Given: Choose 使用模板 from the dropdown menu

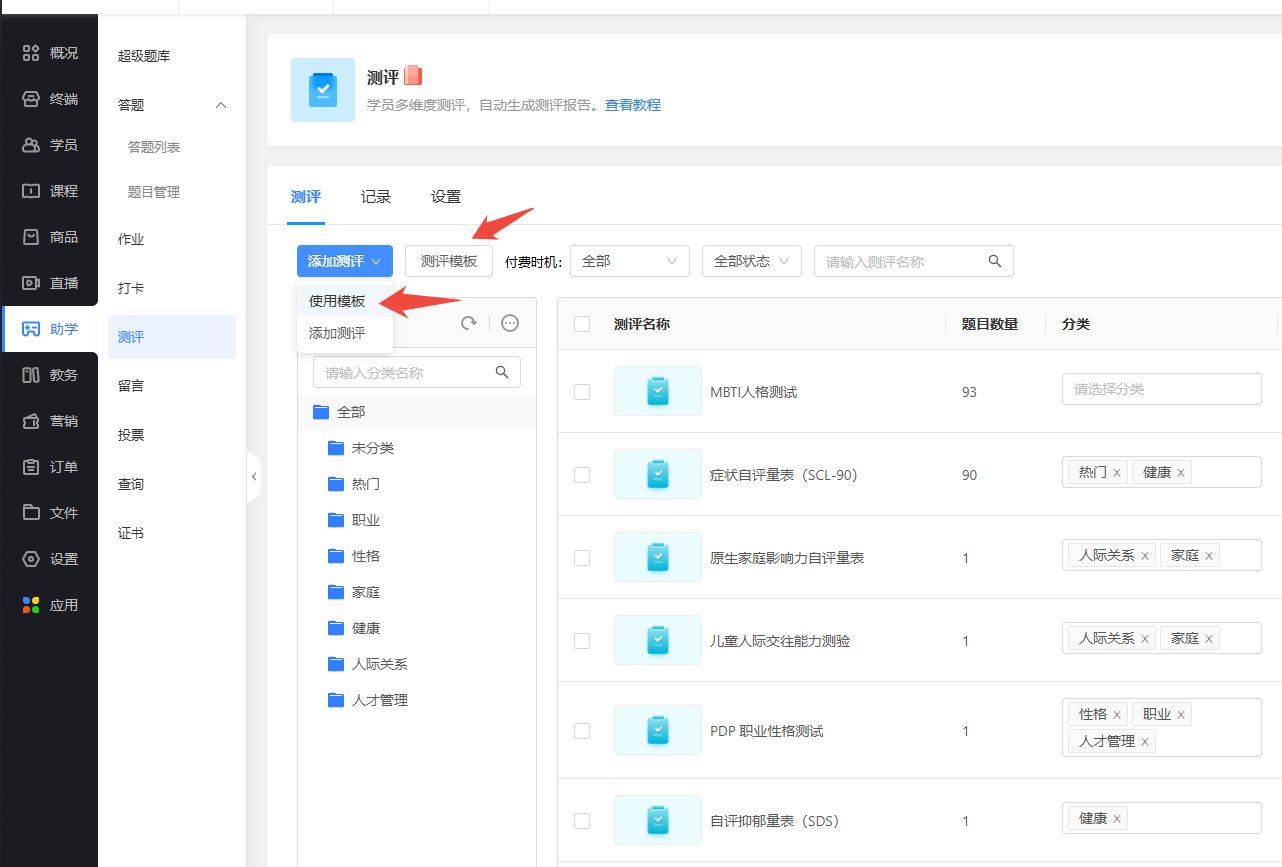Looking at the screenshot, I should [337, 301].
